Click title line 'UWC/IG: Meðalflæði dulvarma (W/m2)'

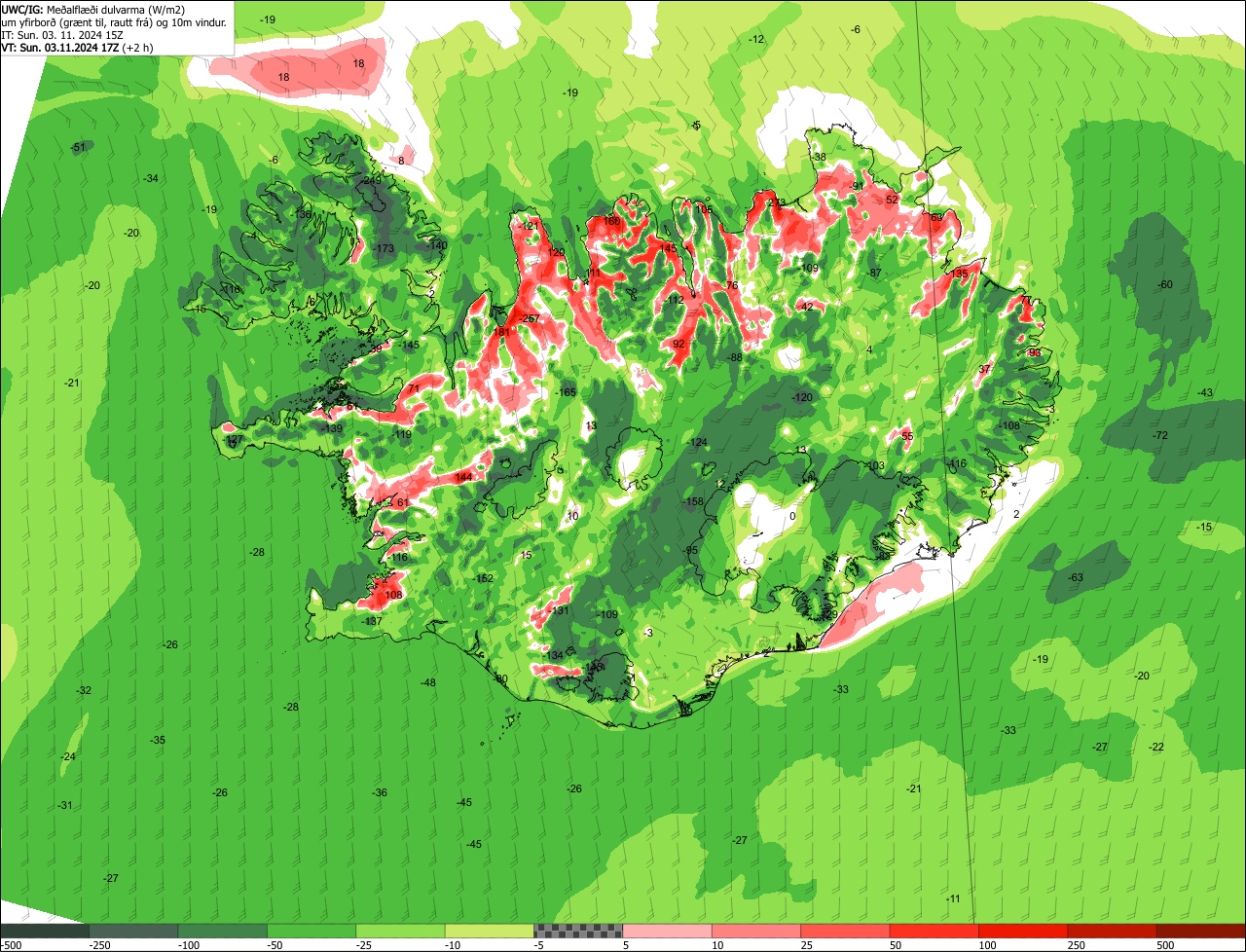93,9
